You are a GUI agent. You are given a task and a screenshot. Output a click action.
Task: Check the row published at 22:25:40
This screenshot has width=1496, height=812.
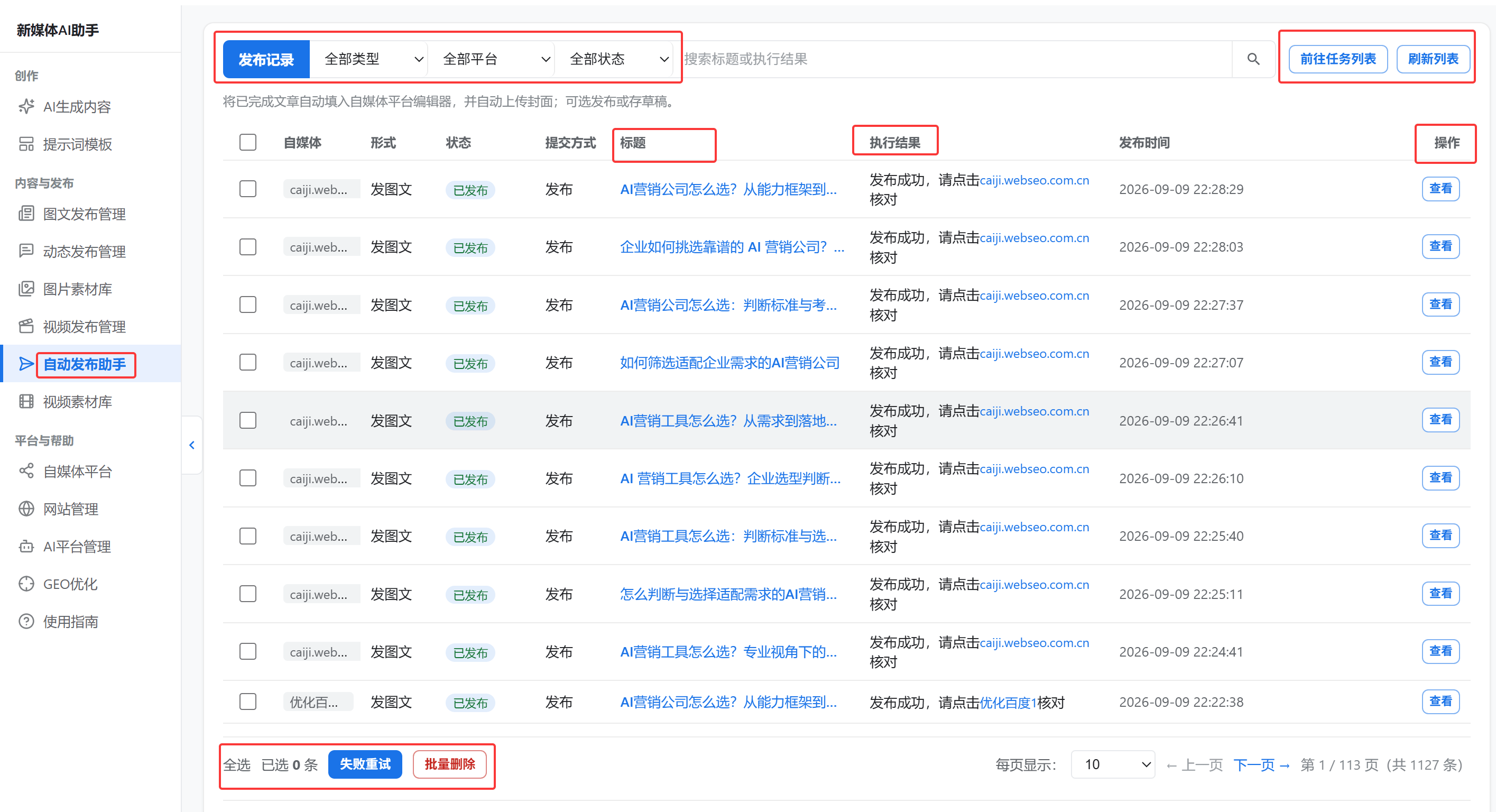[248, 536]
